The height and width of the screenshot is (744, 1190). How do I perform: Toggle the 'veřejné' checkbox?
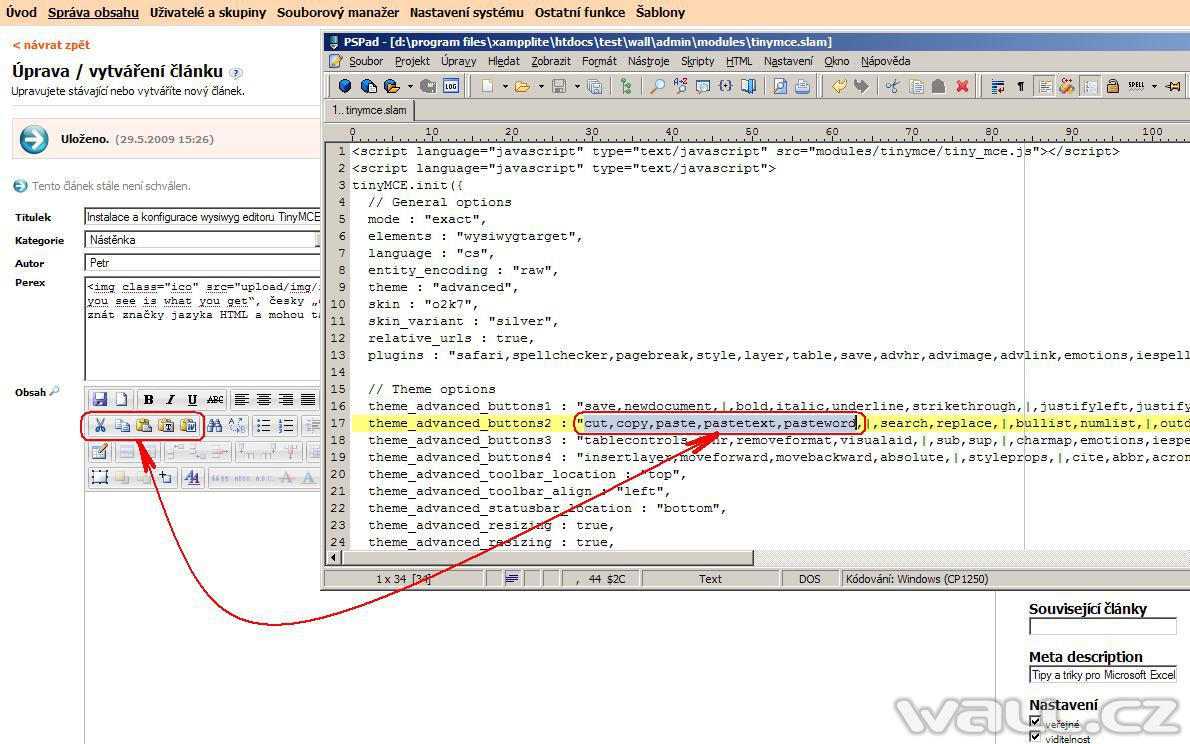1034,721
